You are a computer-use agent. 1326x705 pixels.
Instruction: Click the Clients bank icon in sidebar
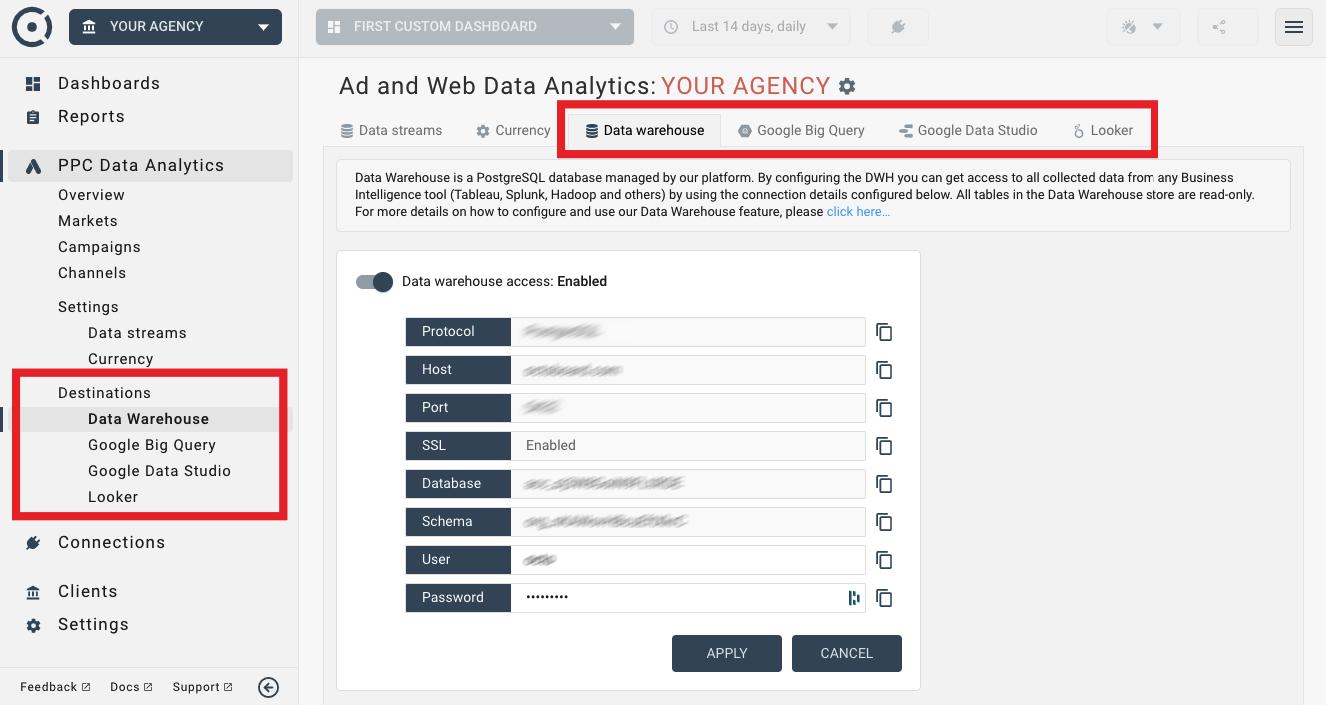[x=33, y=593]
